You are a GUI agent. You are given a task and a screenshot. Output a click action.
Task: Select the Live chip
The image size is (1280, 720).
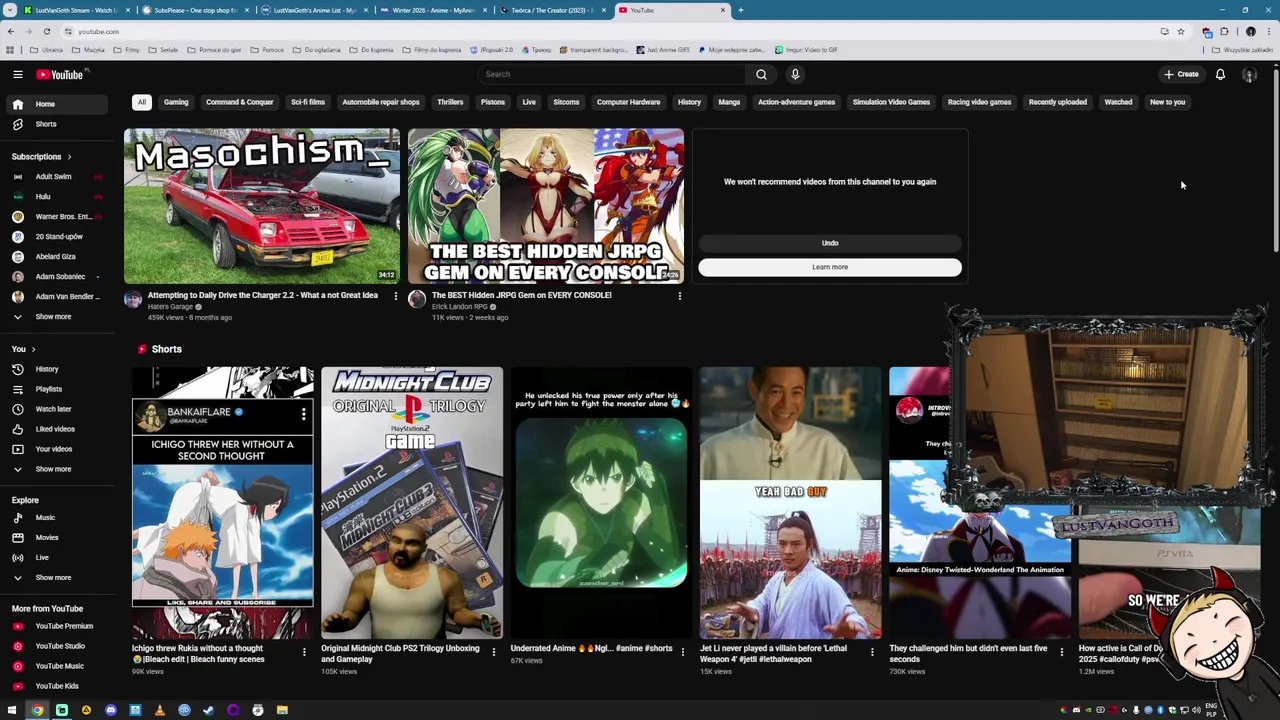tap(529, 102)
